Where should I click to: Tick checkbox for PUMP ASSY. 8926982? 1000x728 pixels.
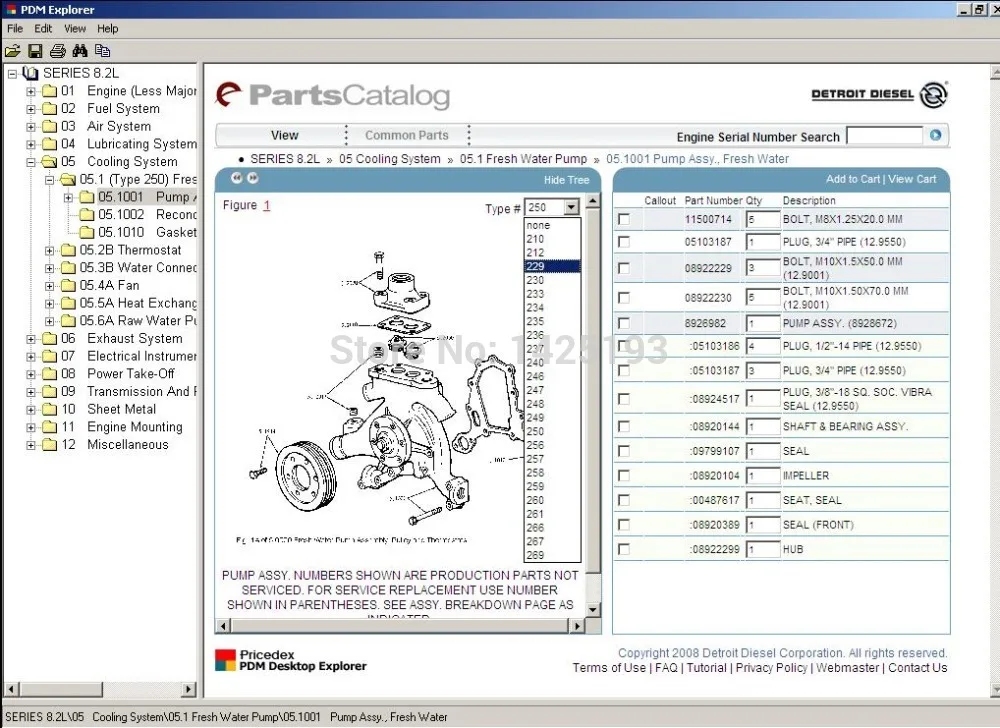point(624,323)
